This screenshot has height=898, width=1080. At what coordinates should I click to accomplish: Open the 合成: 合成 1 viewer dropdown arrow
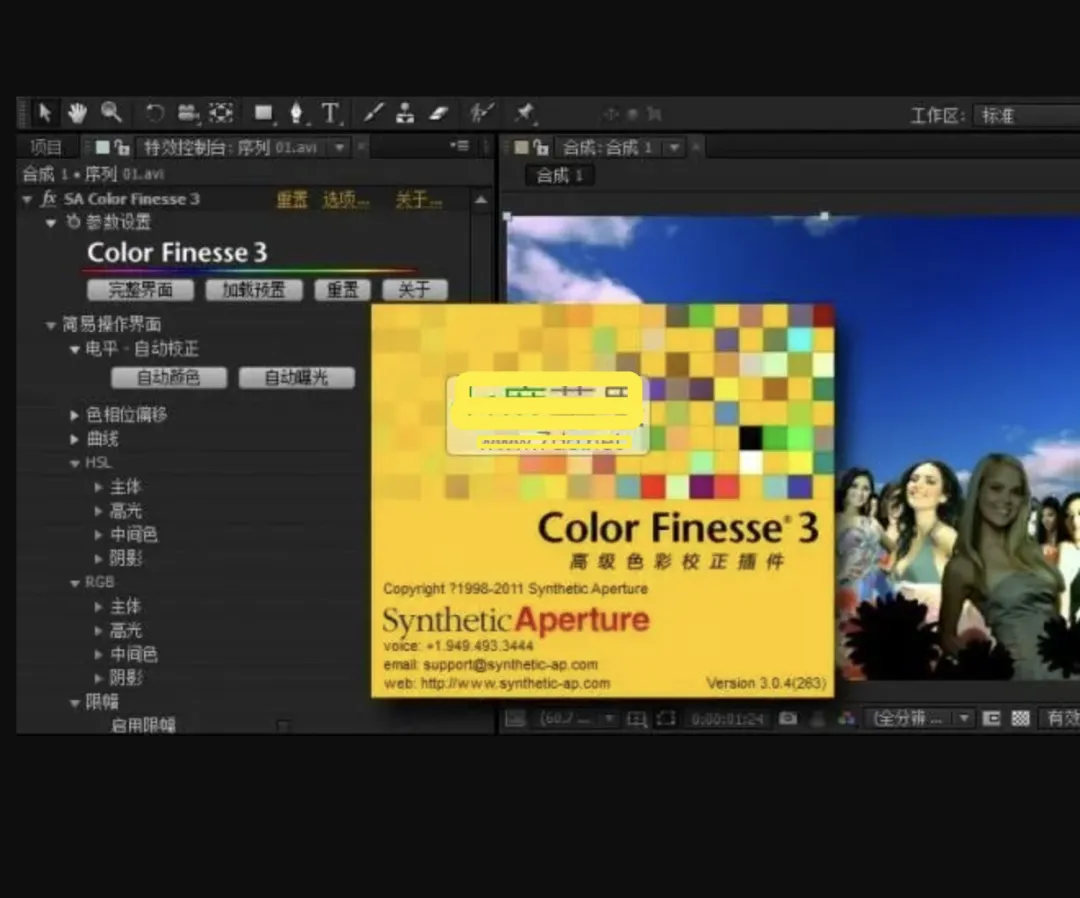point(674,147)
